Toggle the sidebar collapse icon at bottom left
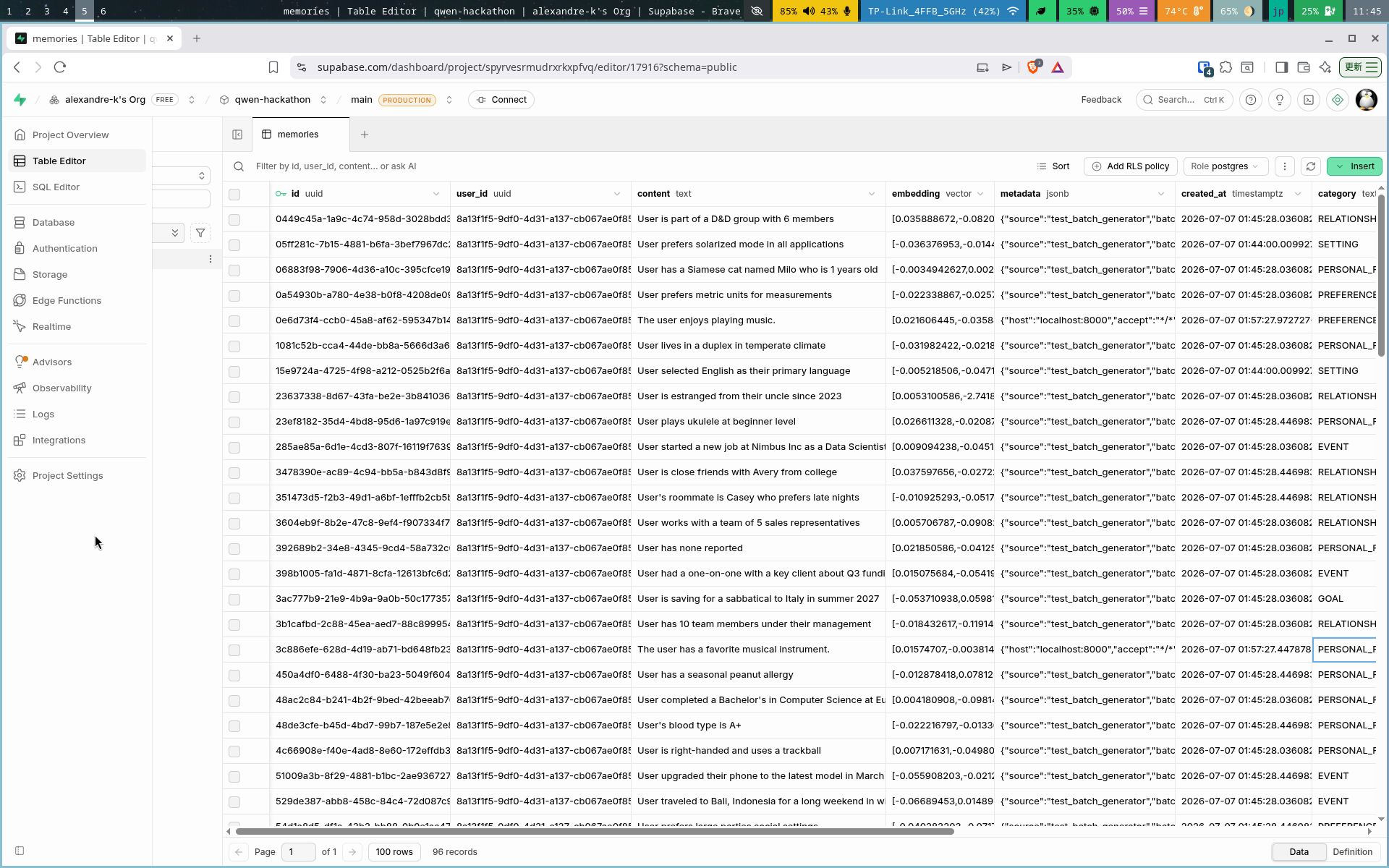The width and height of the screenshot is (1389, 868). point(20,851)
